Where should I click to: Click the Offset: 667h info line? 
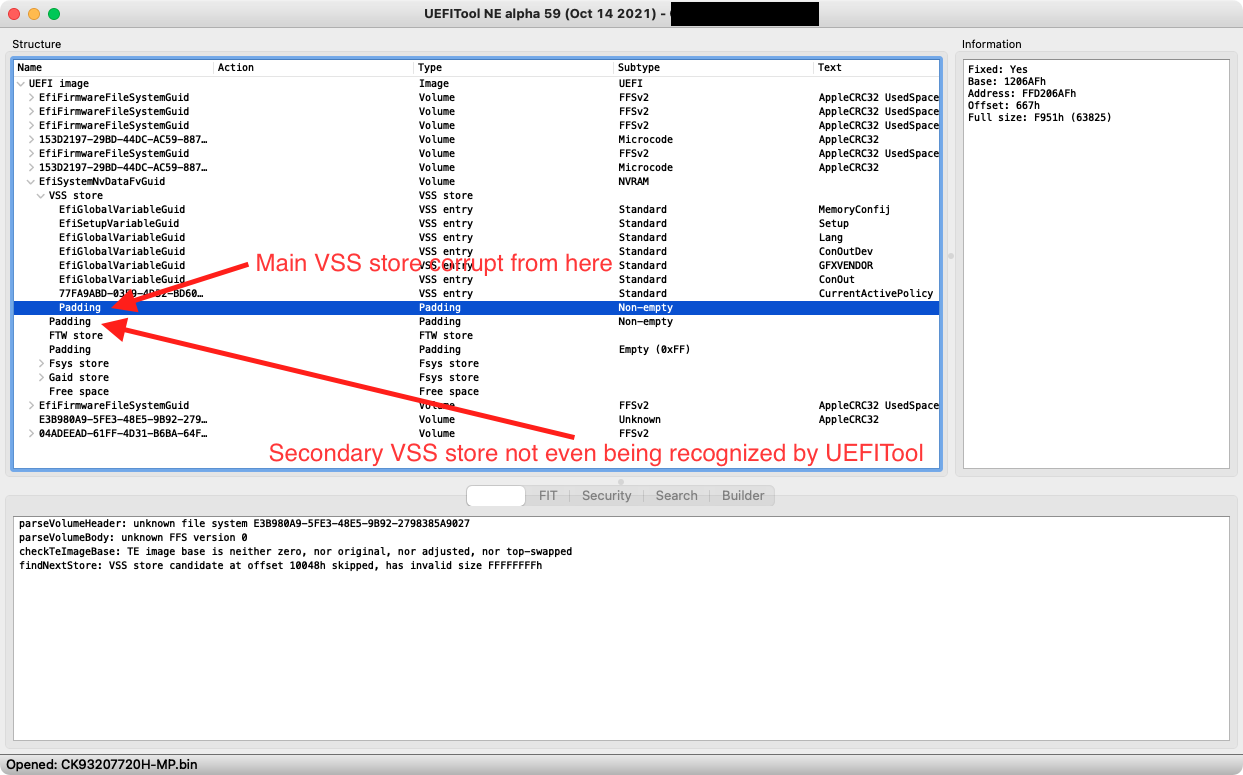coord(1004,106)
